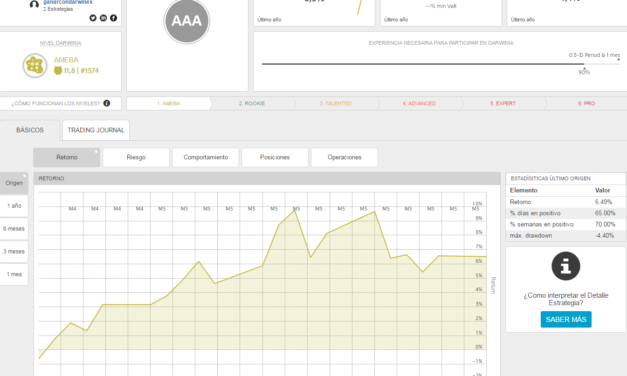This screenshot has width=627, height=376.
Task: Click the Elemento column header
Action: 523,190
